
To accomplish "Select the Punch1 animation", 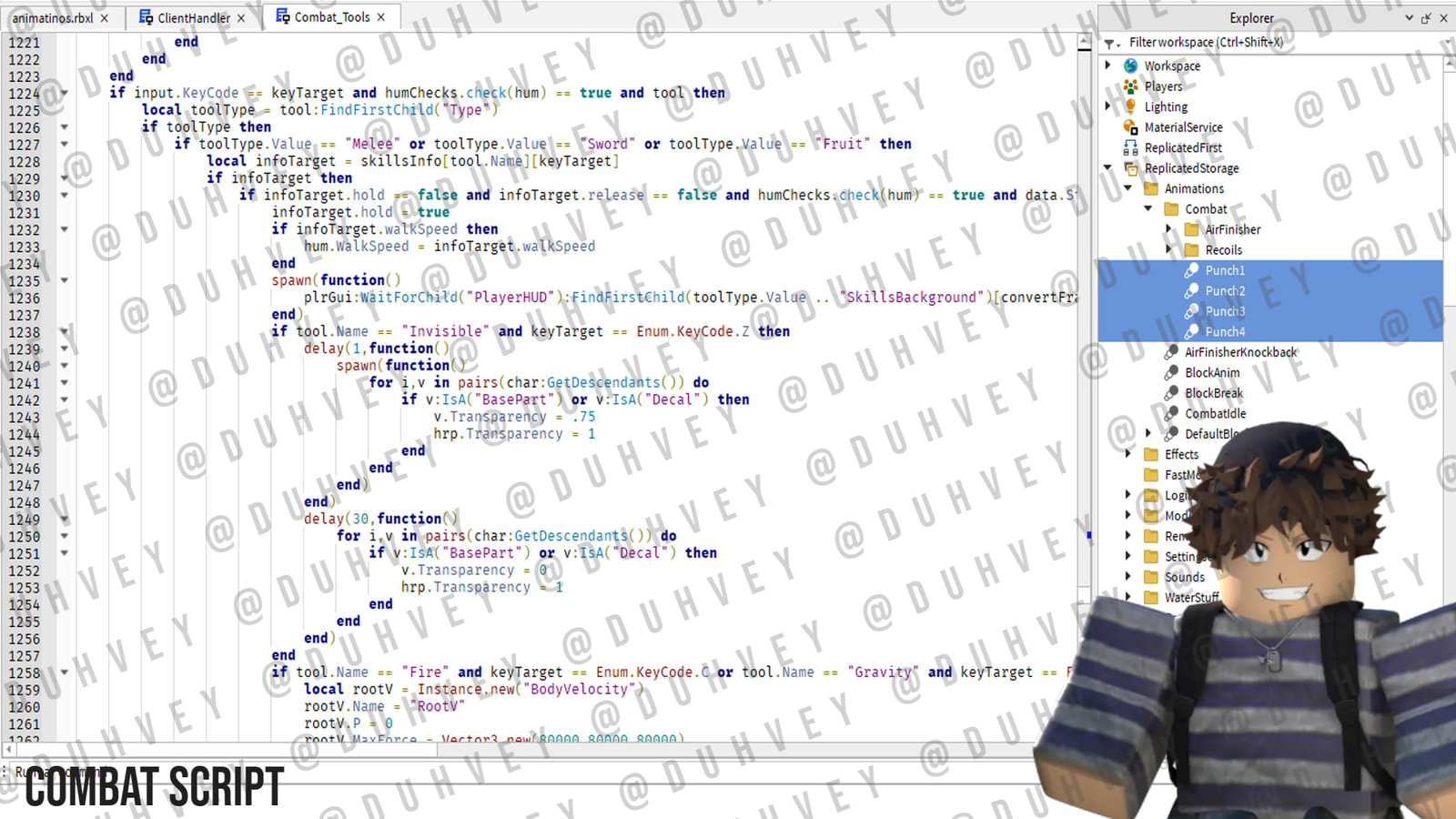I will (x=1225, y=270).
